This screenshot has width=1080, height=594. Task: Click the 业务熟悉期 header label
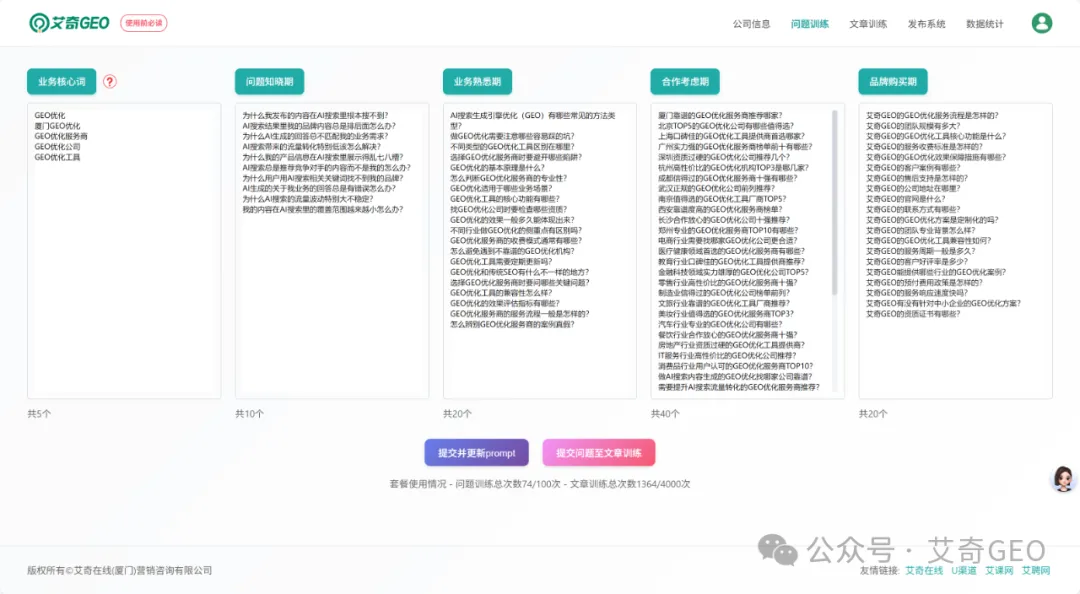(478, 82)
